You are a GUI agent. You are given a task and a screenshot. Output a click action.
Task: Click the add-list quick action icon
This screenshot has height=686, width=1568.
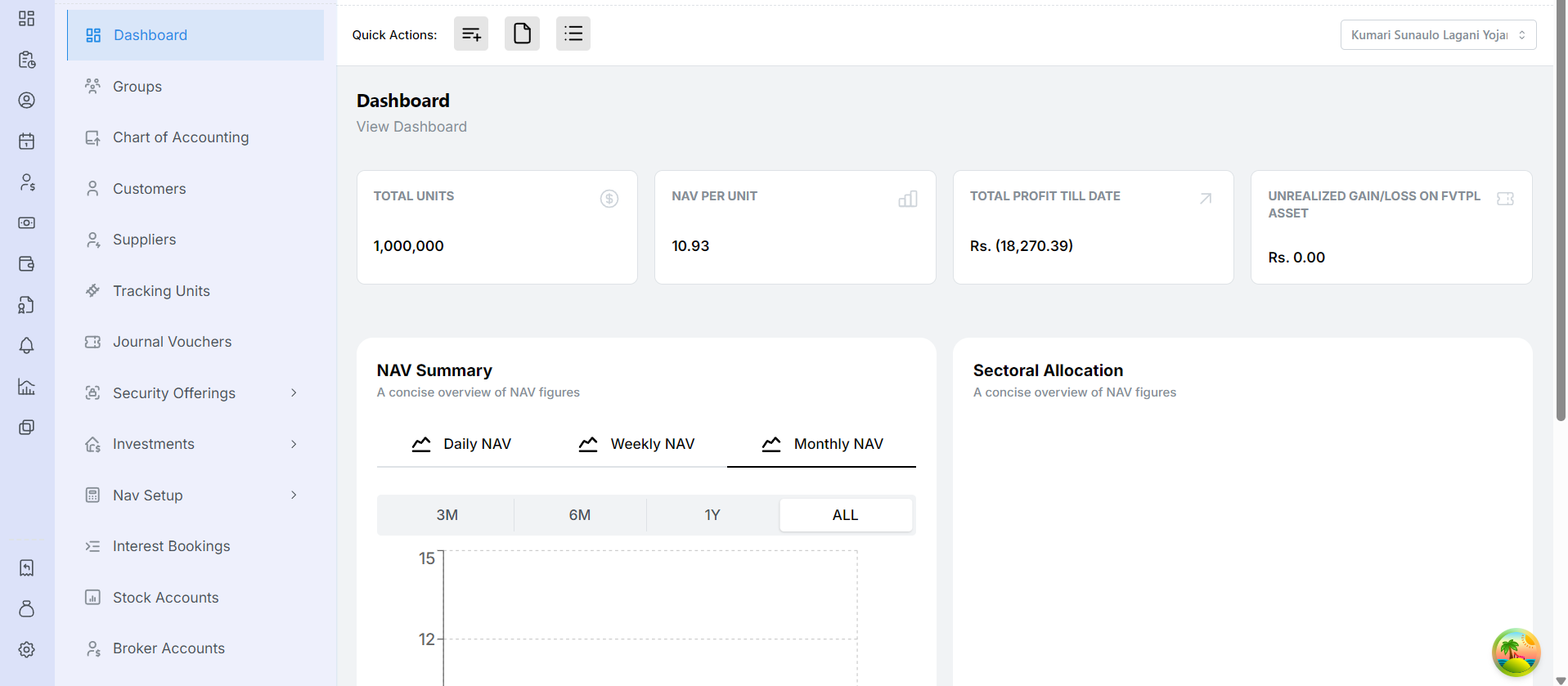tap(471, 34)
